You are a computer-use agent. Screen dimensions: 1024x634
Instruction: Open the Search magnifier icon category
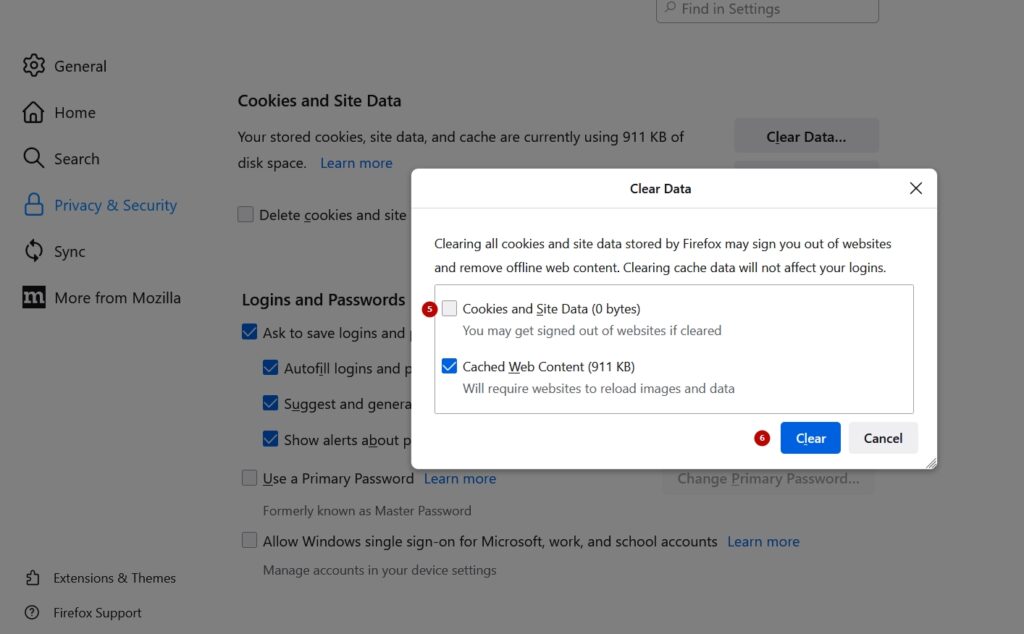coord(33,158)
